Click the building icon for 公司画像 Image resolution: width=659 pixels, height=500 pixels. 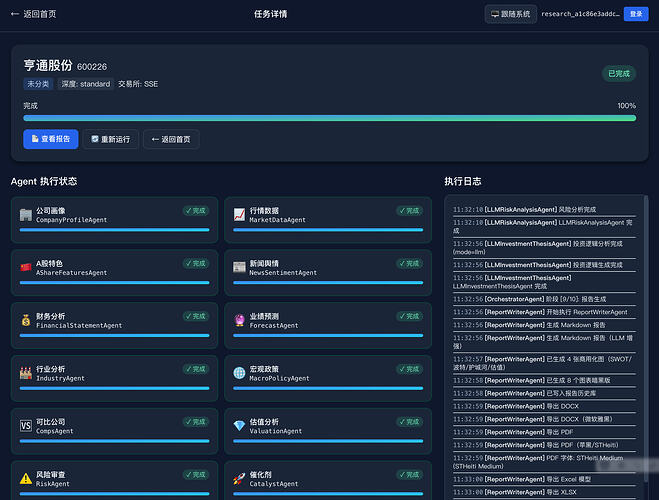point(26,215)
